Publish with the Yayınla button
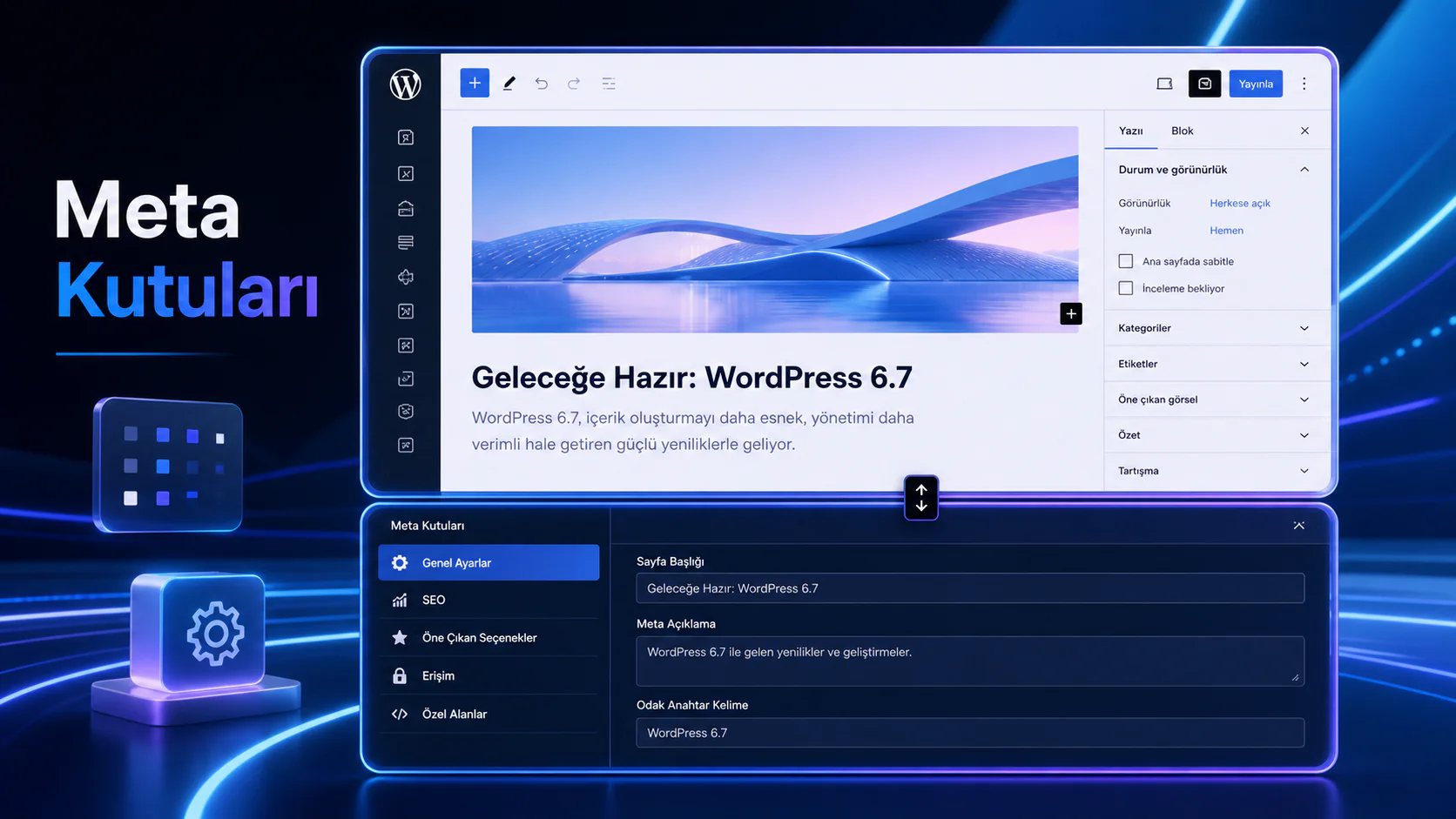1456x819 pixels. point(1256,84)
